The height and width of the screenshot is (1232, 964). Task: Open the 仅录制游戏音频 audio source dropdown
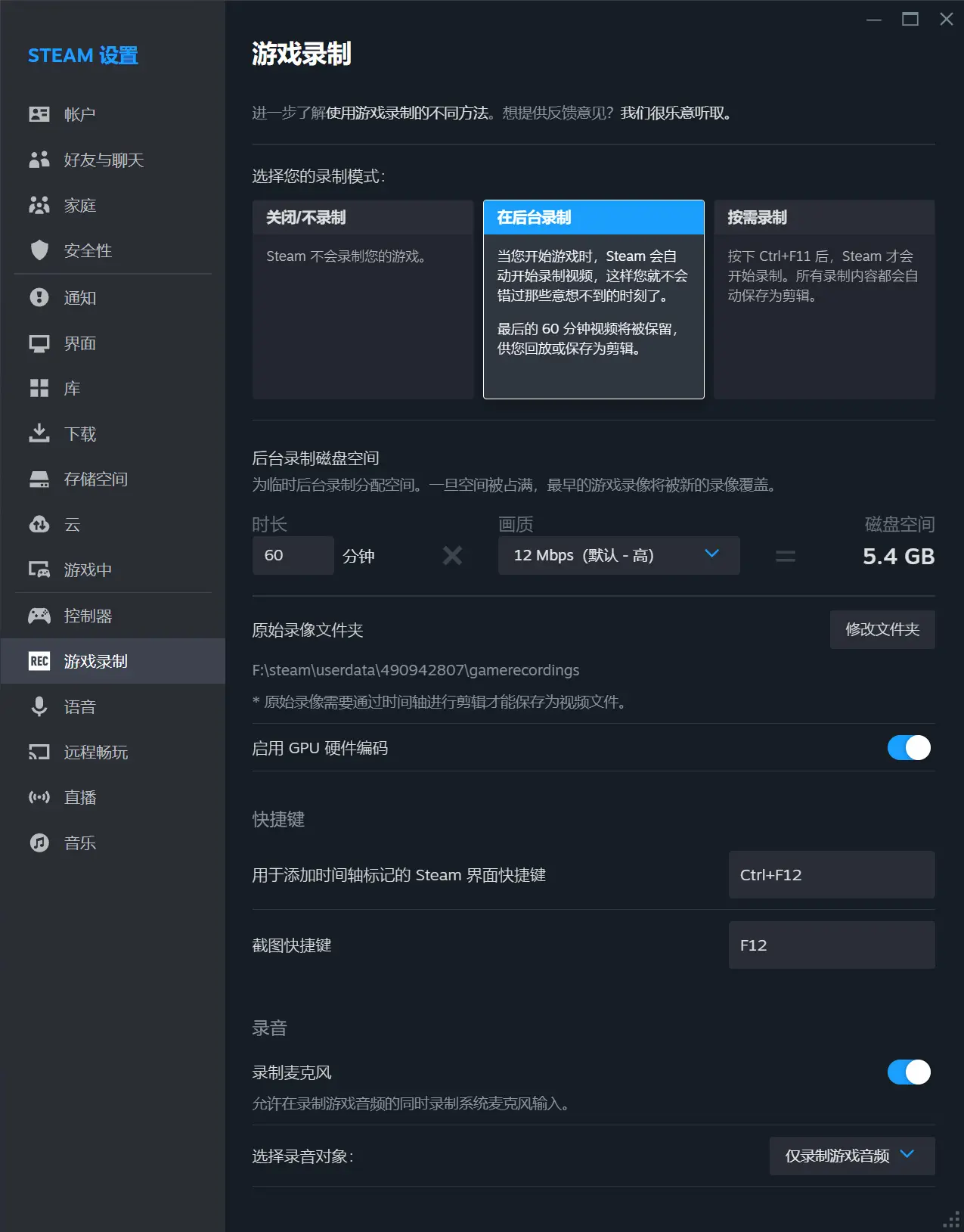click(852, 1156)
